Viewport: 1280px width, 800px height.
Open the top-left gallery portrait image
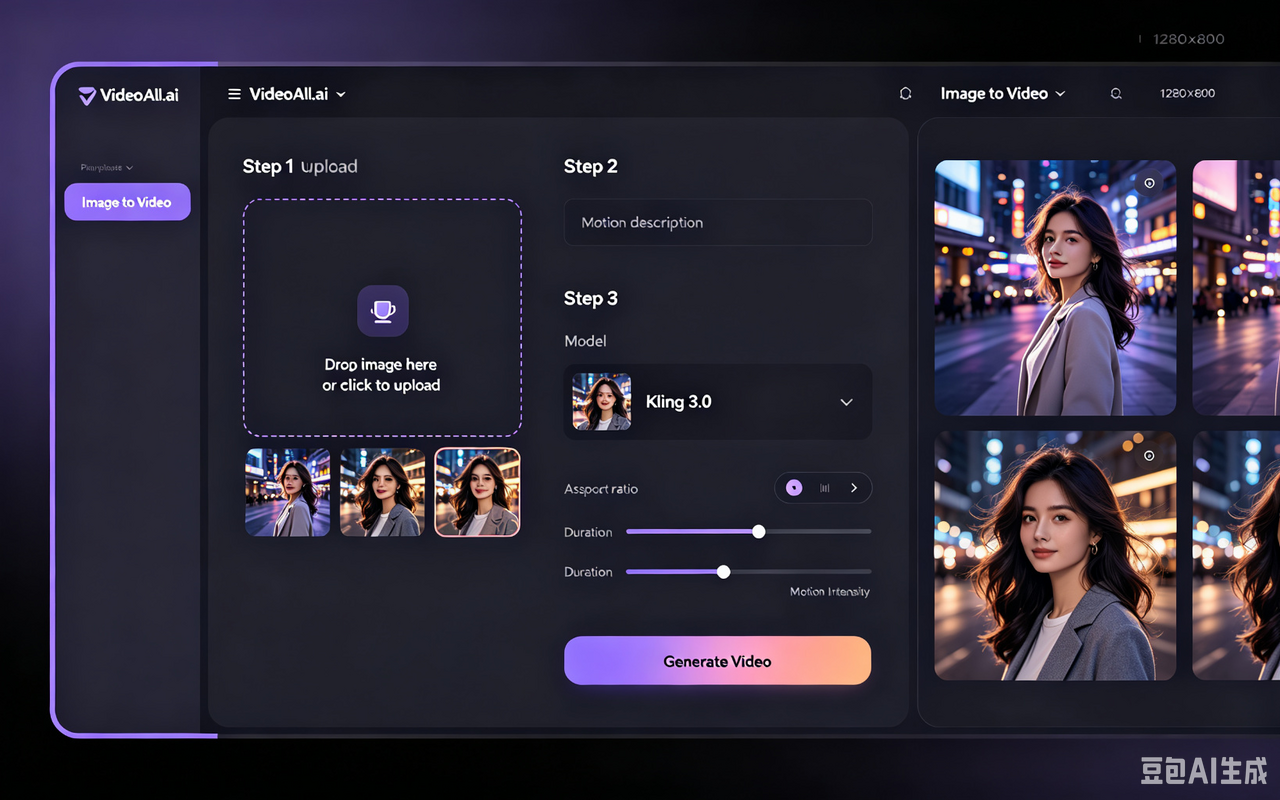1055,288
